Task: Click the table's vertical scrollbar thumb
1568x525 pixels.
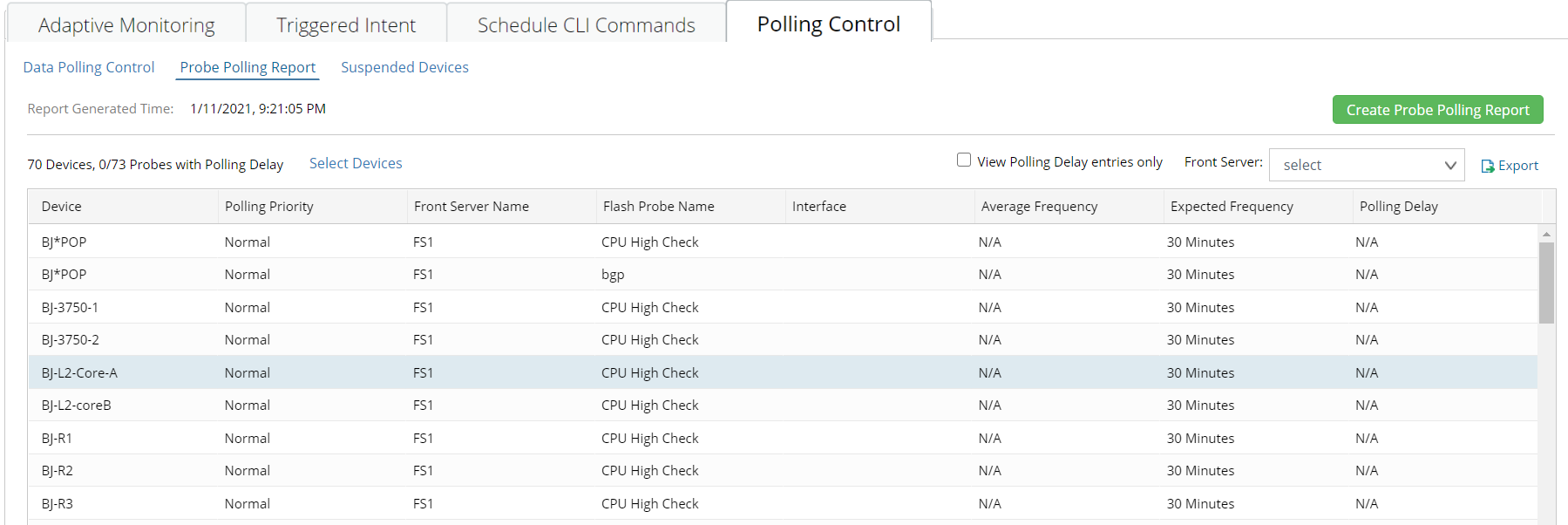Action: (x=1546, y=283)
